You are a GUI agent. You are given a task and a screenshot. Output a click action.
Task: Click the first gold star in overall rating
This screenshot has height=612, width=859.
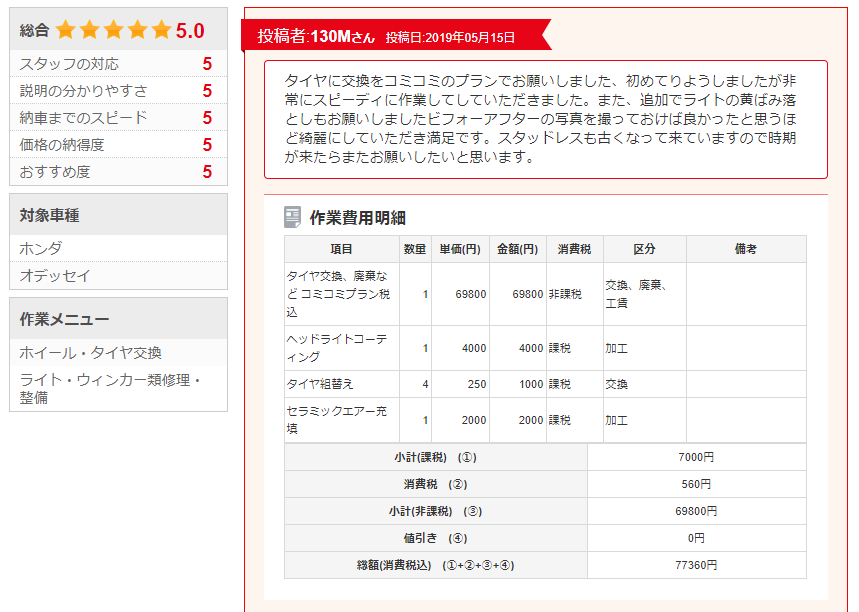[x=66, y=30]
